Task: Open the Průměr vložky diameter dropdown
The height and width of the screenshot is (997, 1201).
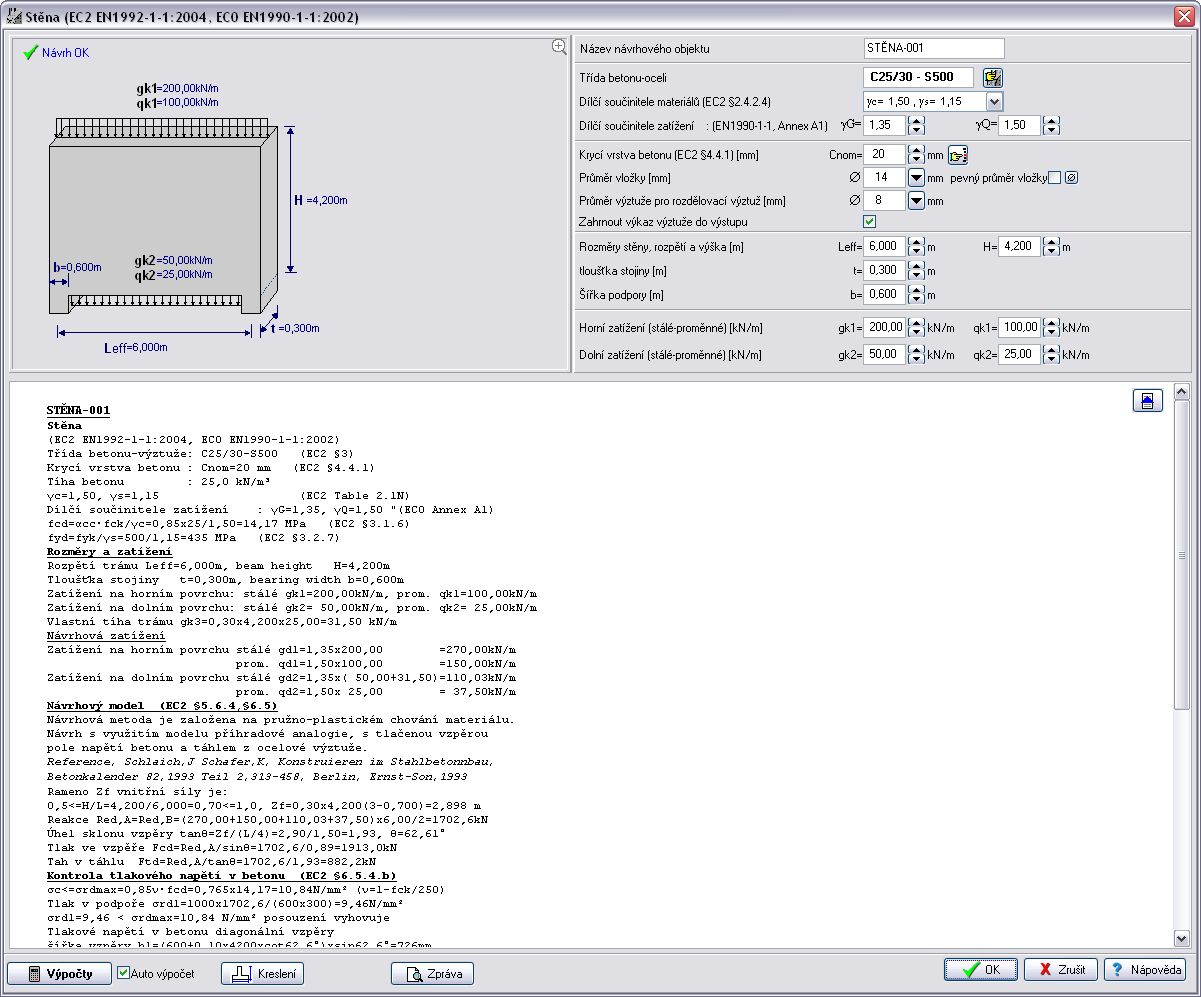Action: pos(916,178)
